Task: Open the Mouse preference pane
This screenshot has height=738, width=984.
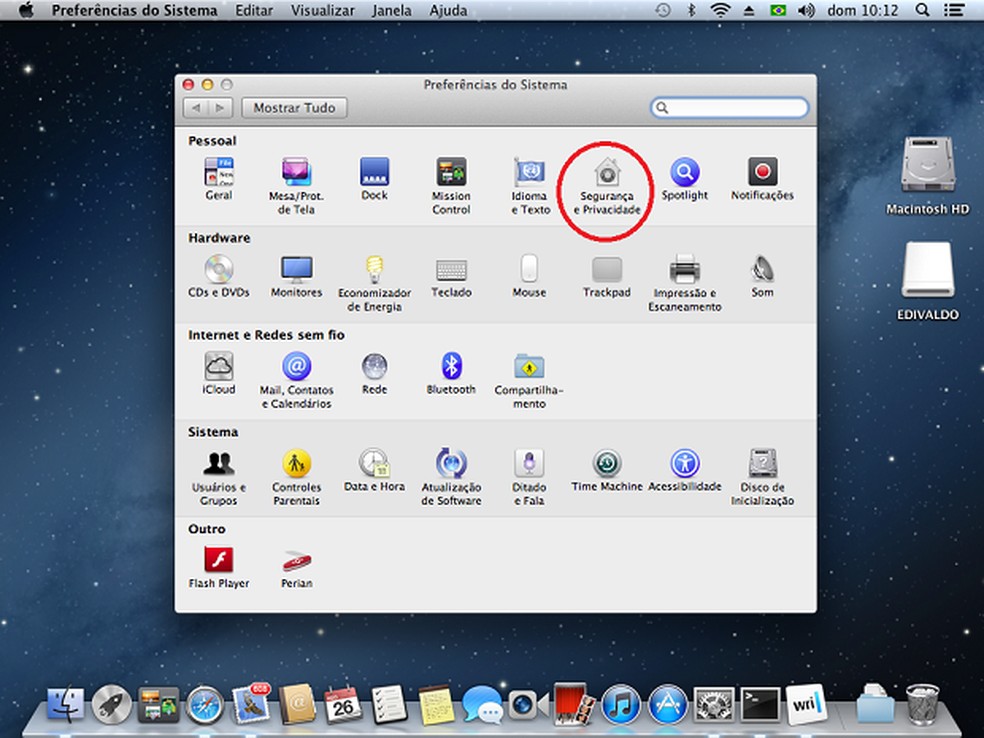Action: pyautogui.click(x=529, y=276)
